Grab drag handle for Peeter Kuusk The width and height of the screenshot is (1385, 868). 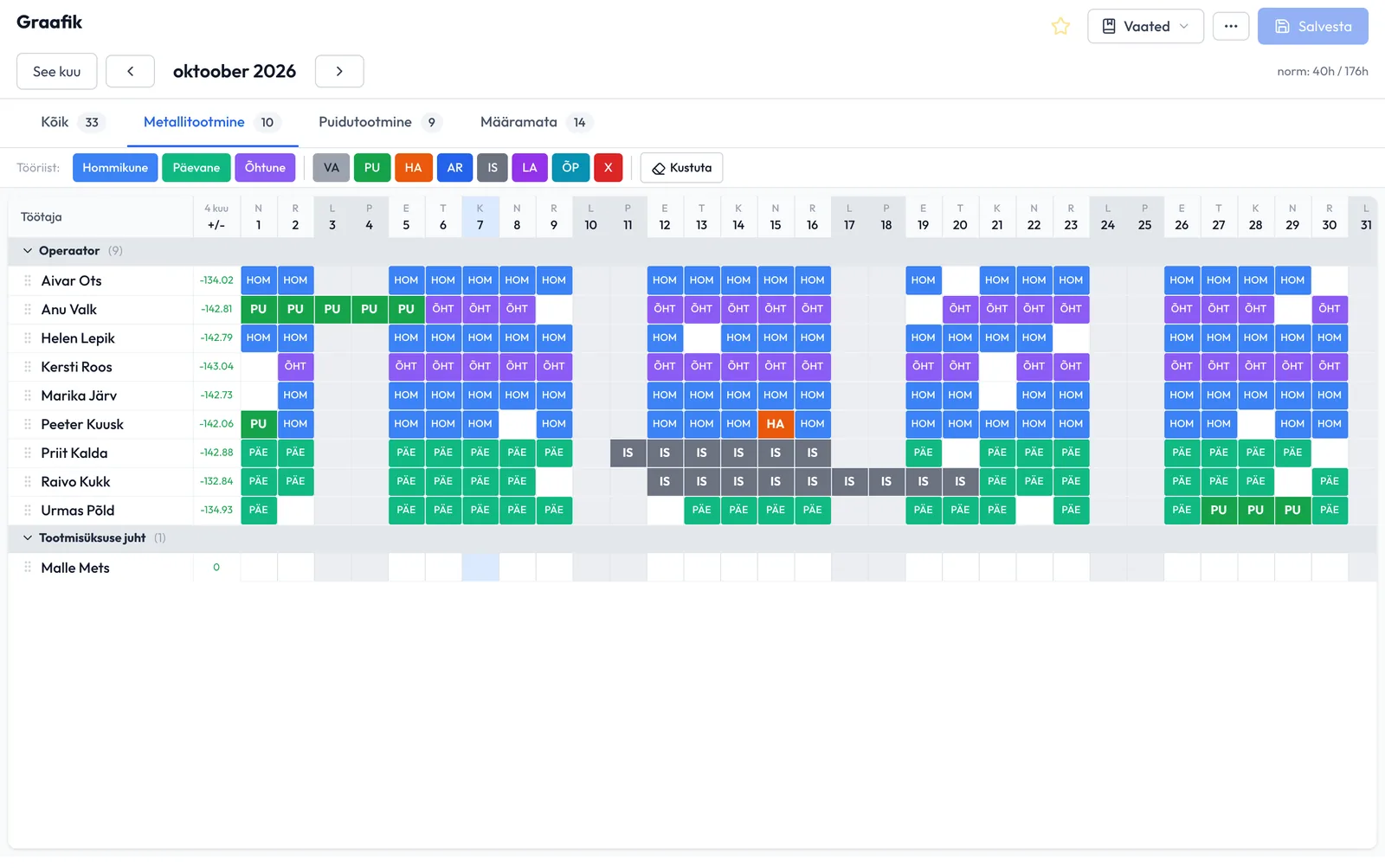[28, 424]
